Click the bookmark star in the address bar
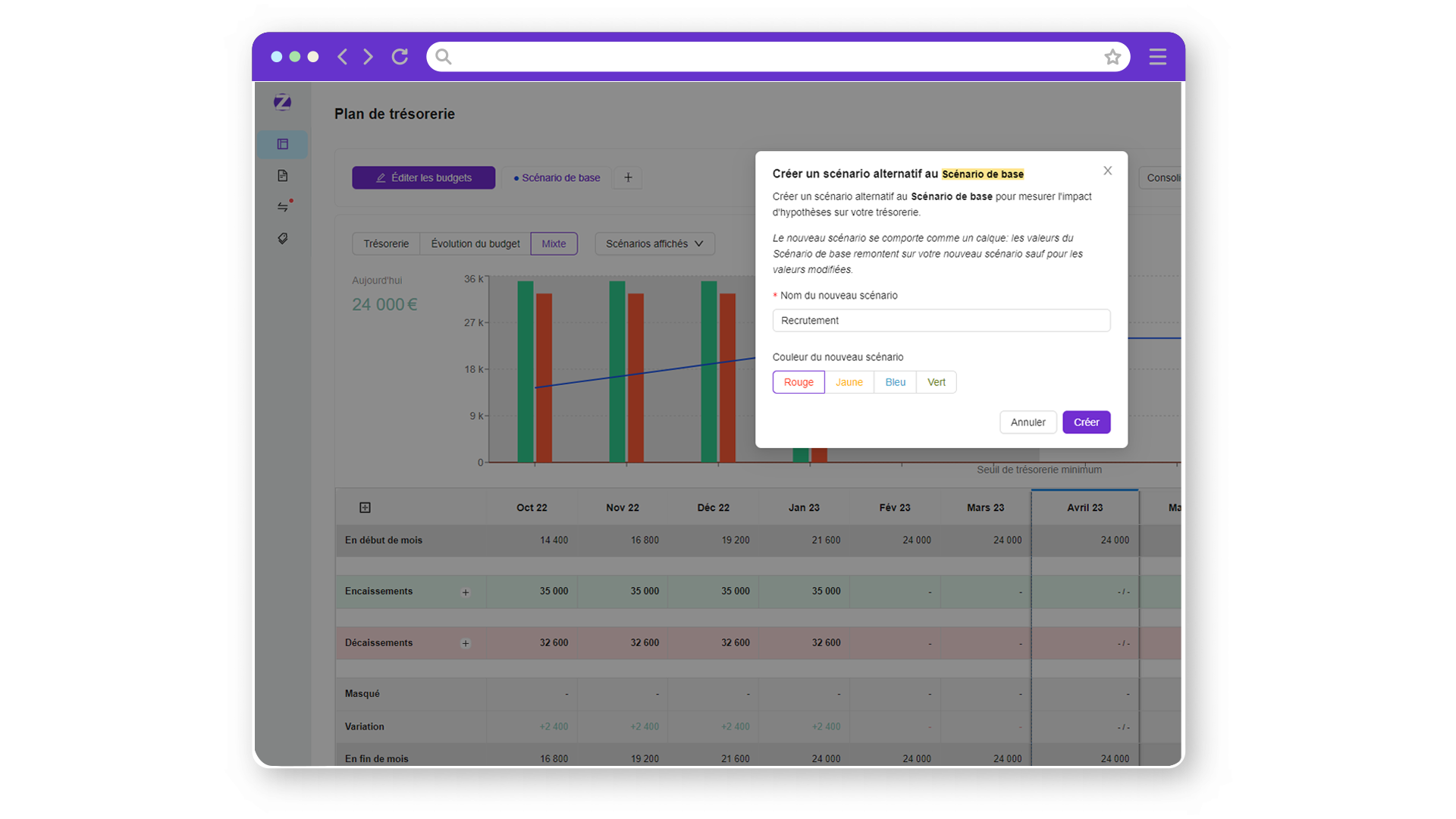1456x819 pixels. (x=1112, y=57)
